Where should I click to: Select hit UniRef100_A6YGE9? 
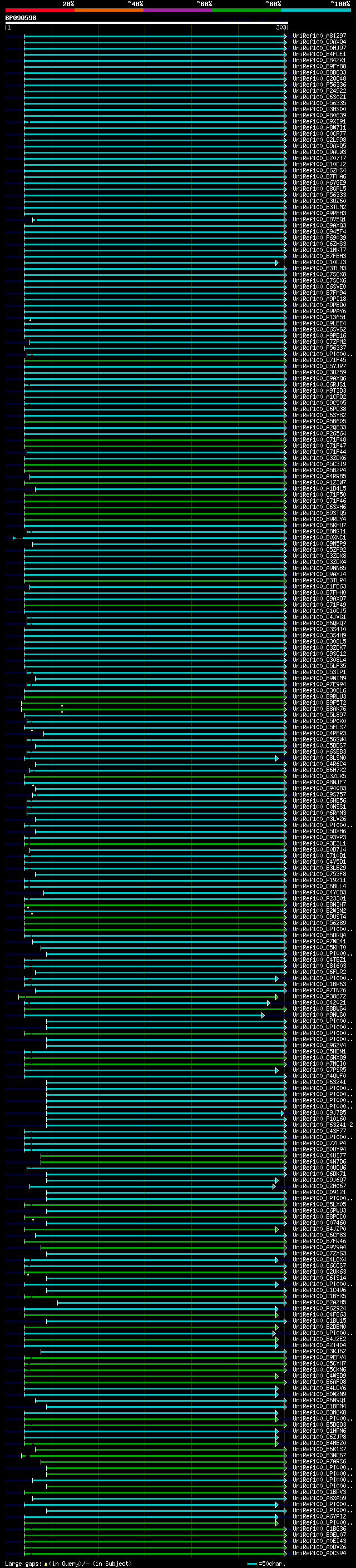pos(319,182)
